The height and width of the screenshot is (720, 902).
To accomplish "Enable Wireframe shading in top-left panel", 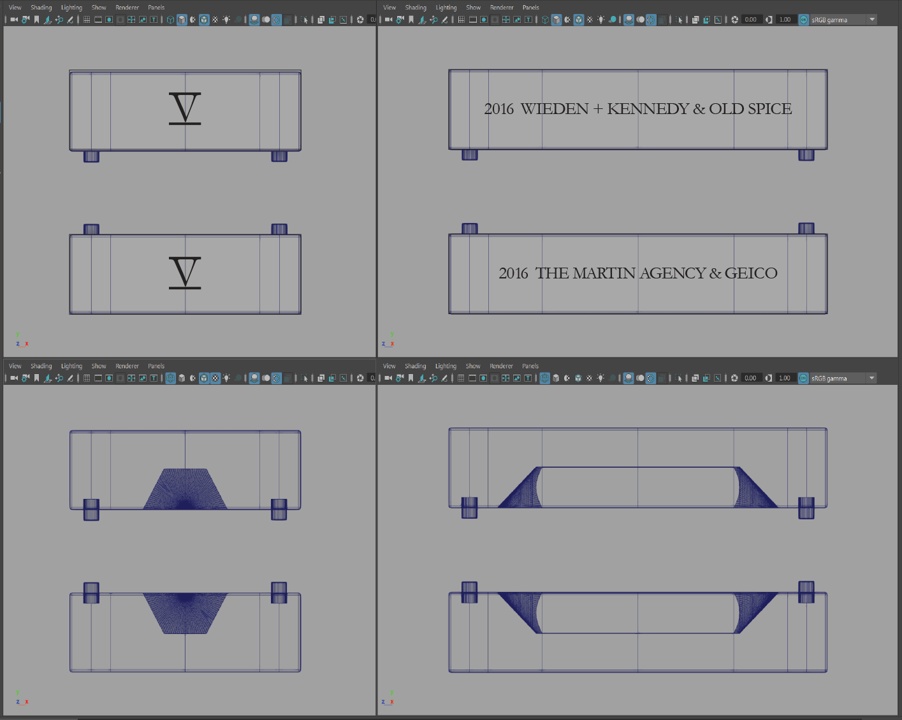I will [171, 19].
